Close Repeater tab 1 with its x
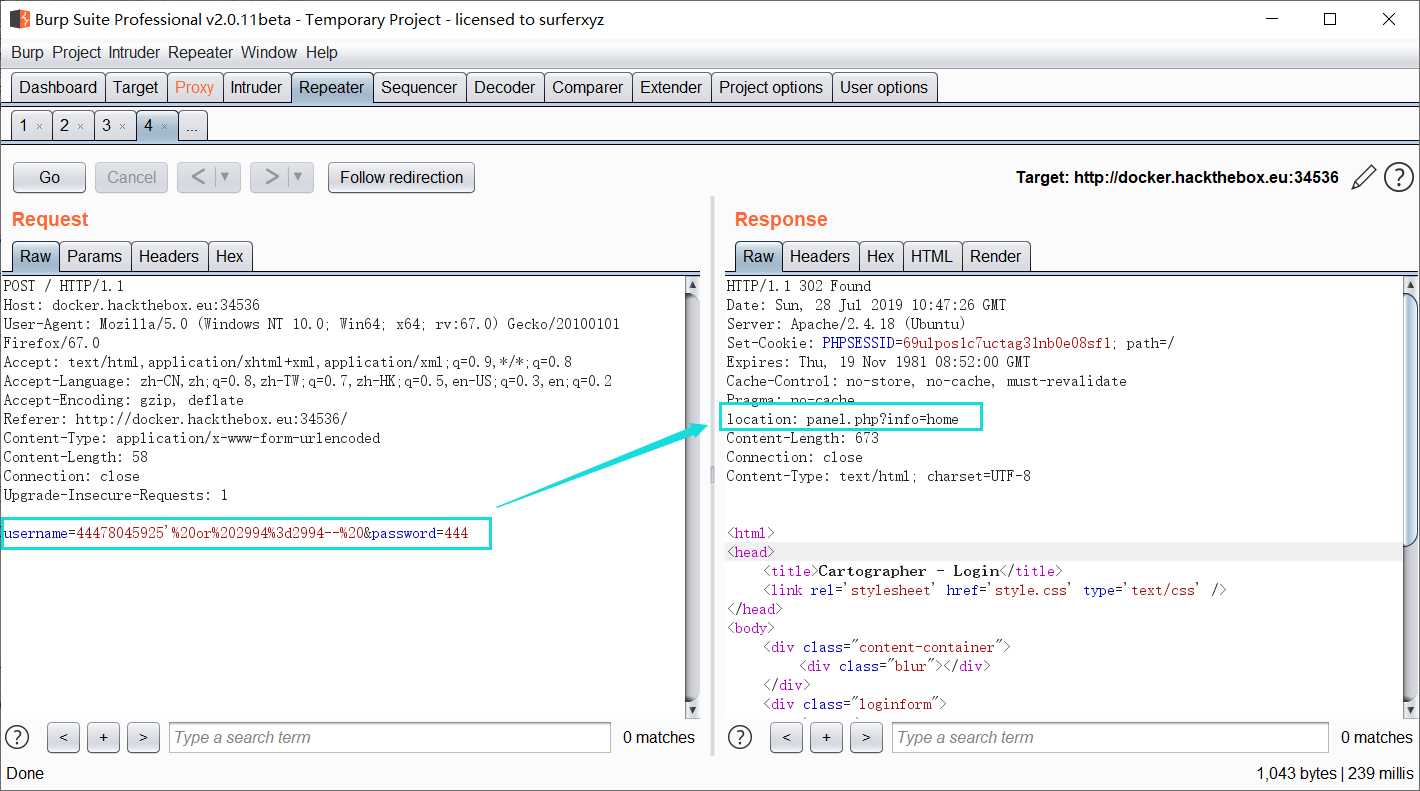 coord(39,126)
